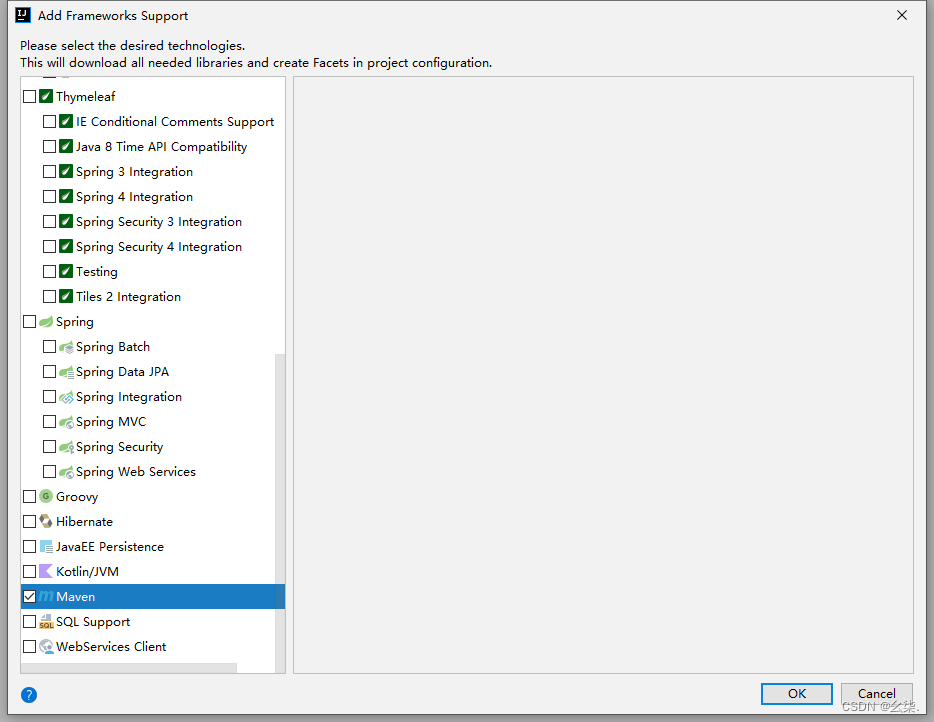Click the OK button

click(796, 693)
